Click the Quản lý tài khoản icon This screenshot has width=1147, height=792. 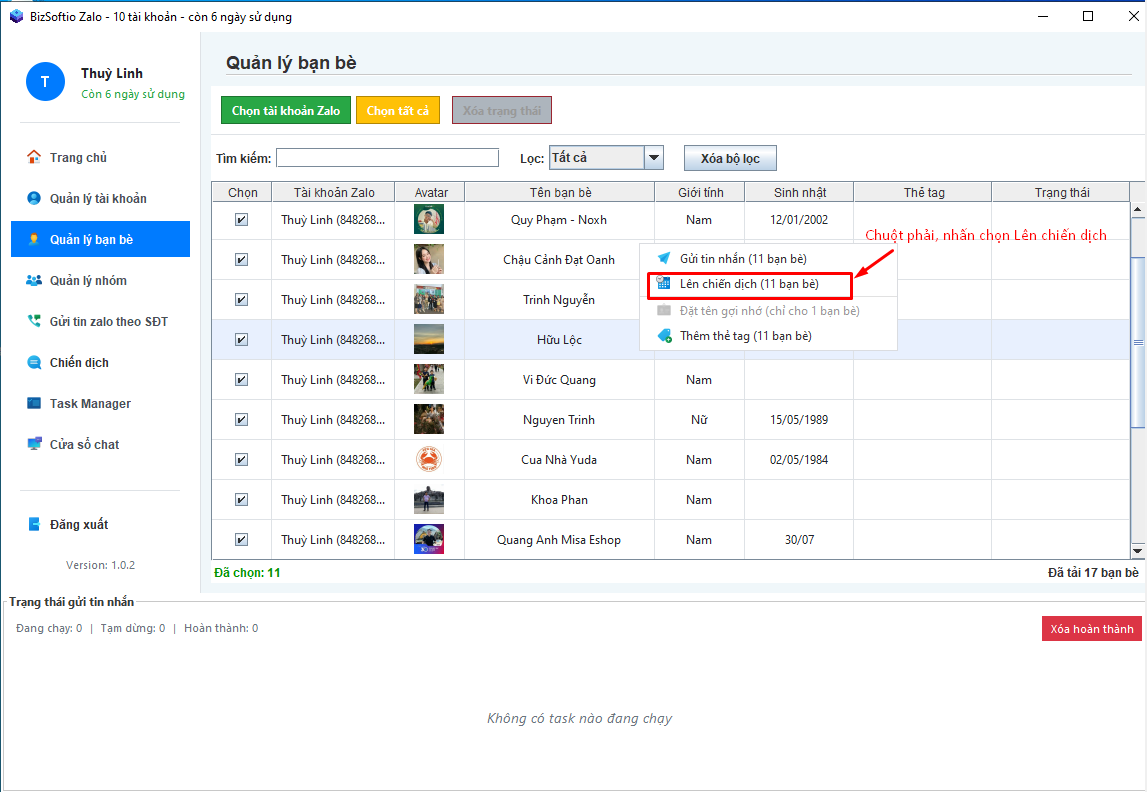point(34,198)
